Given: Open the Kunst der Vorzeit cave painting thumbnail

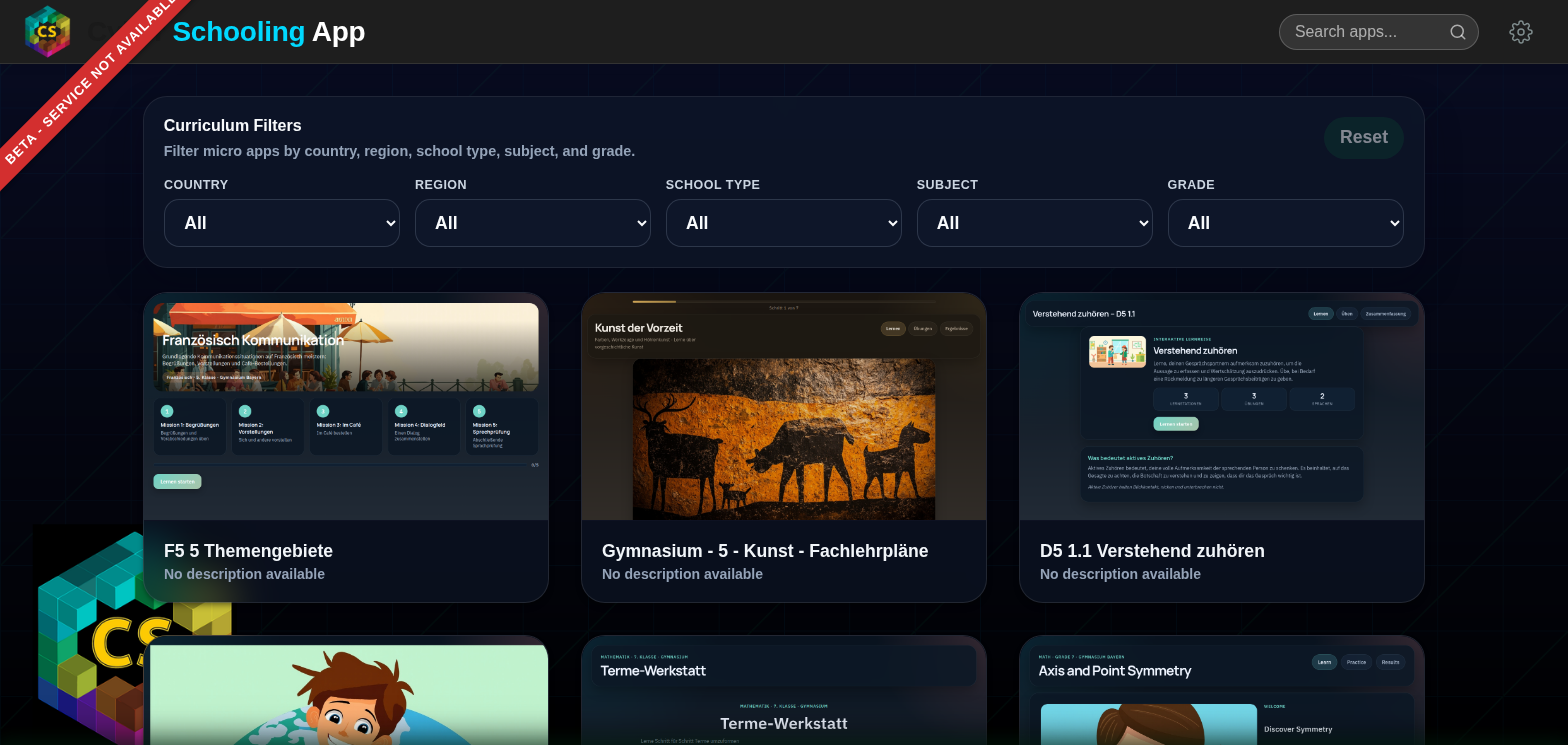Looking at the screenshot, I should (x=784, y=406).
